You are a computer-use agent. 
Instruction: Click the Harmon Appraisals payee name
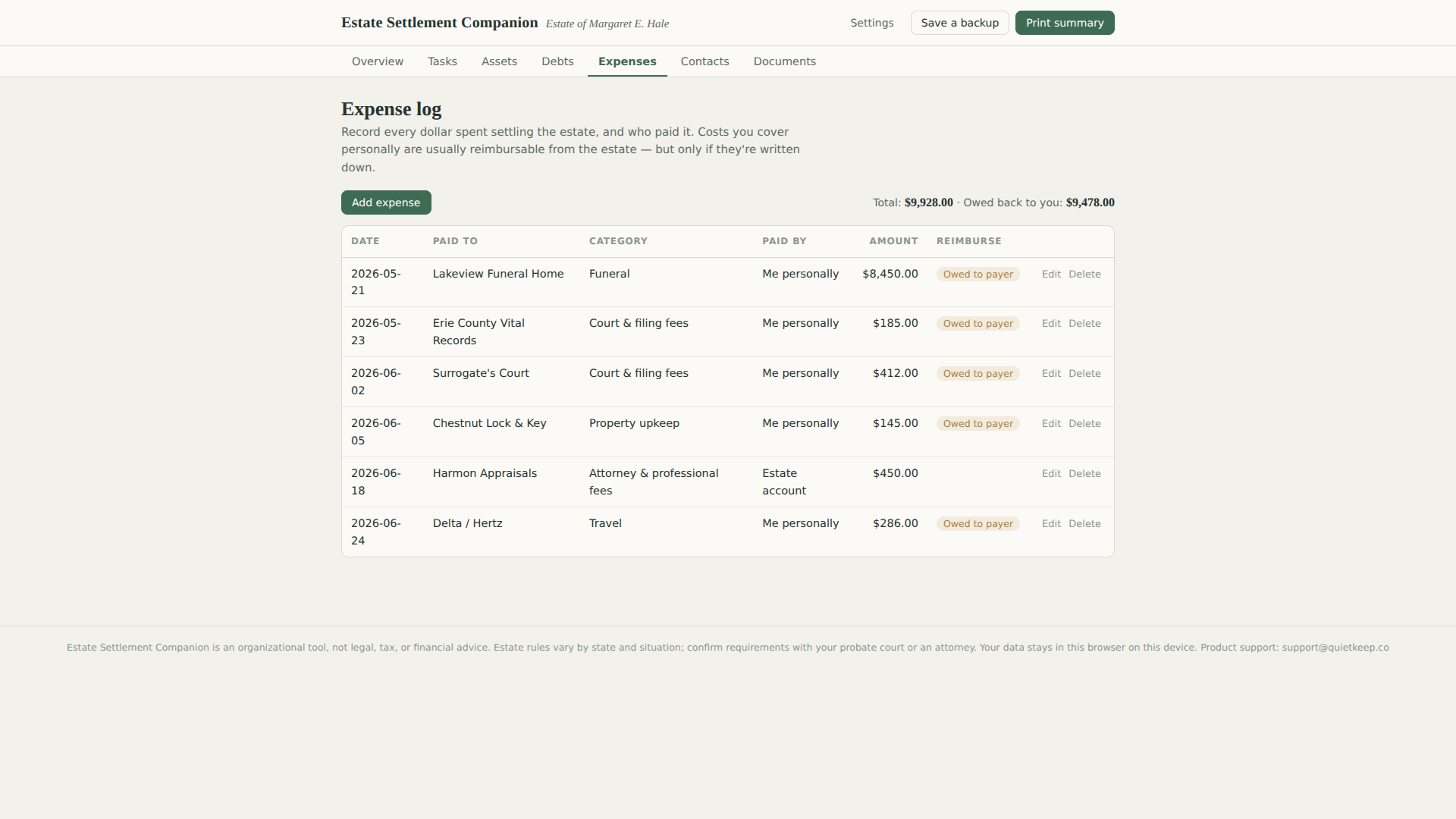point(485,473)
